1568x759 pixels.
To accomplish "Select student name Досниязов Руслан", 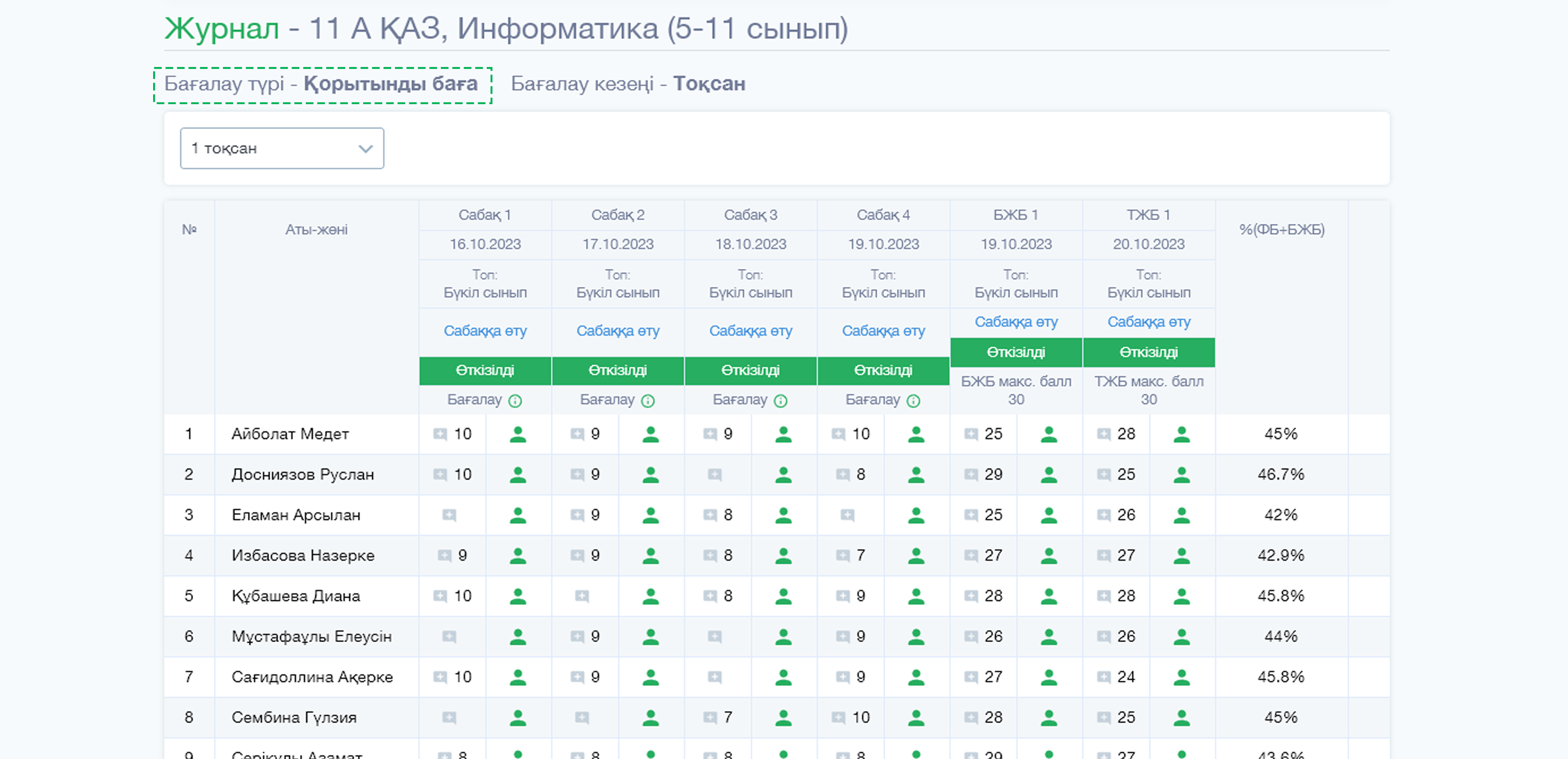I will (x=303, y=475).
